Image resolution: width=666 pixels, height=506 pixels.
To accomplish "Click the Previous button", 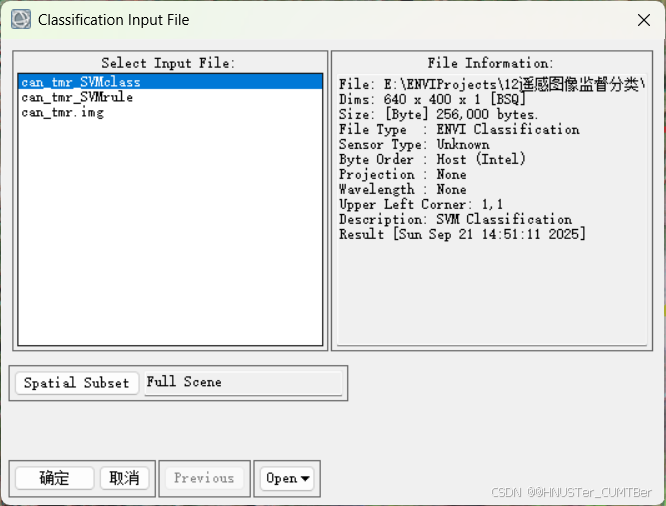I will (x=204, y=478).
